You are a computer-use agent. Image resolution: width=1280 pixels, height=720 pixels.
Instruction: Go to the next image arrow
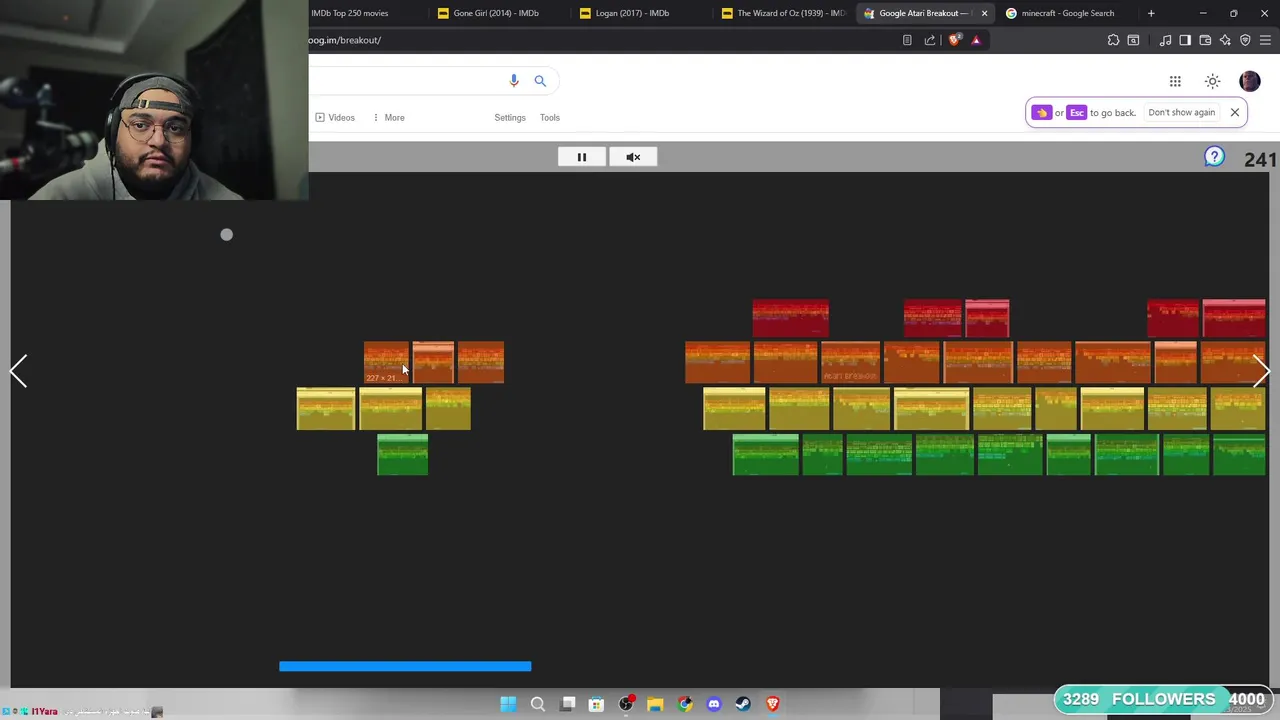(x=1261, y=371)
